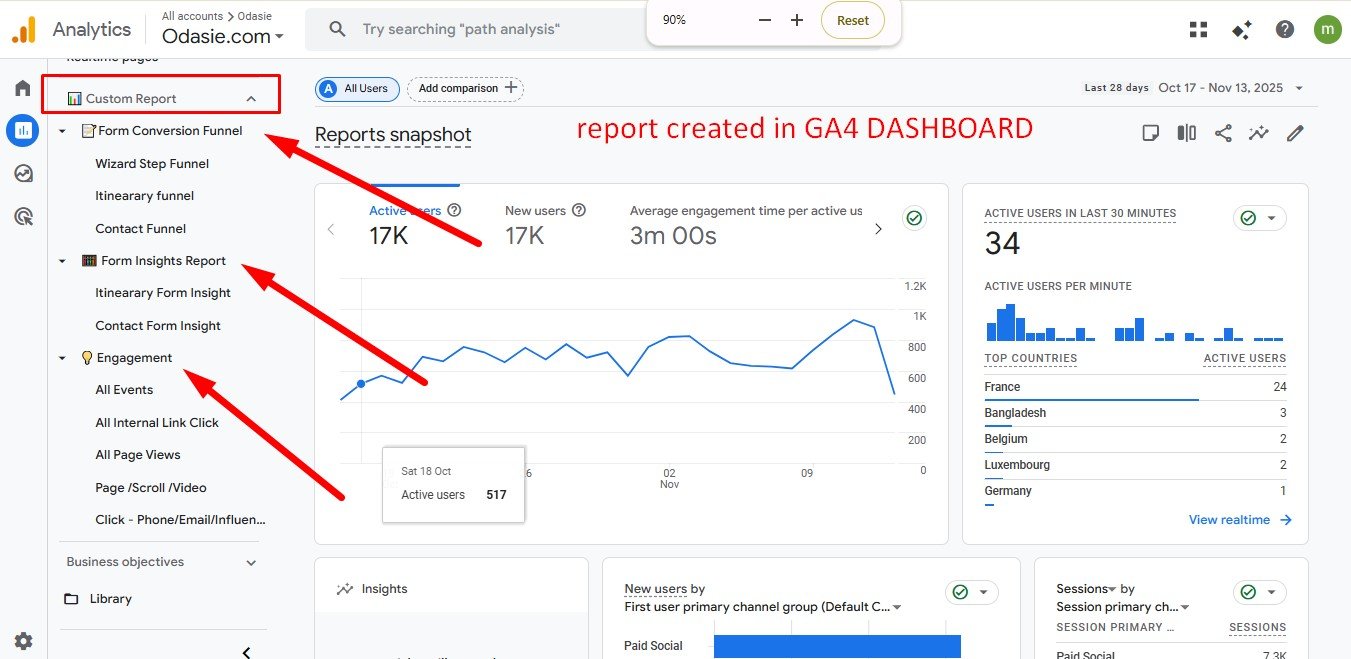Open the Gemini sparkle icon in header
This screenshot has height=659, width=1351.
click(x=1242, y=29)
